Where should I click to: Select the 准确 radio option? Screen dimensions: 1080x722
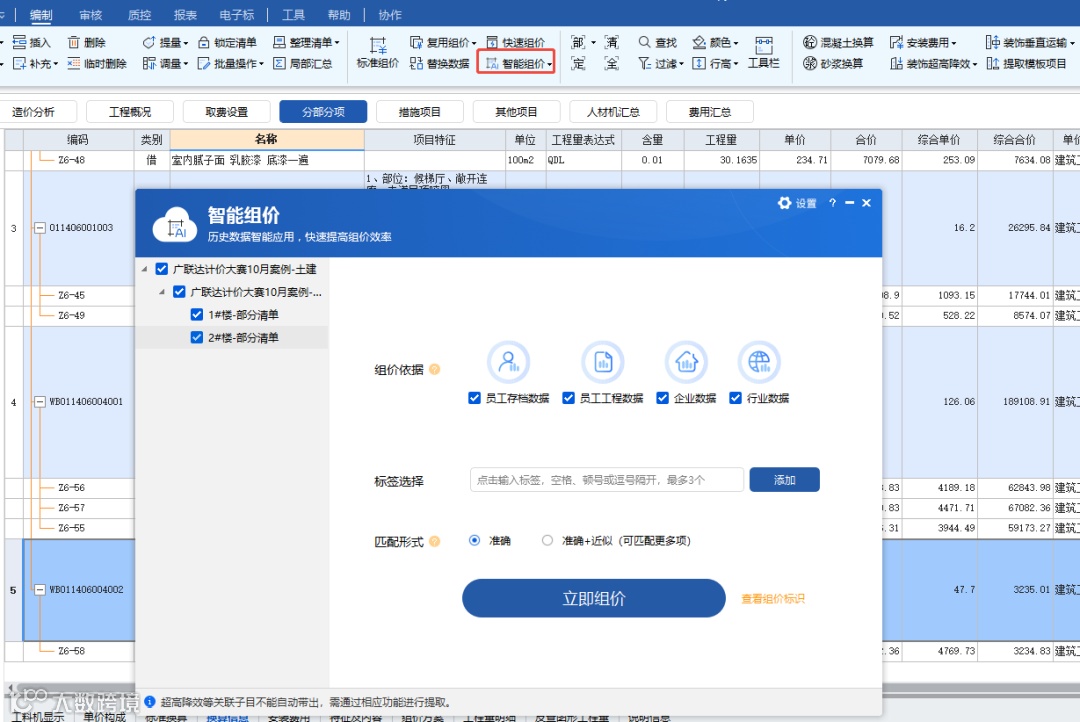coord(474,540)
